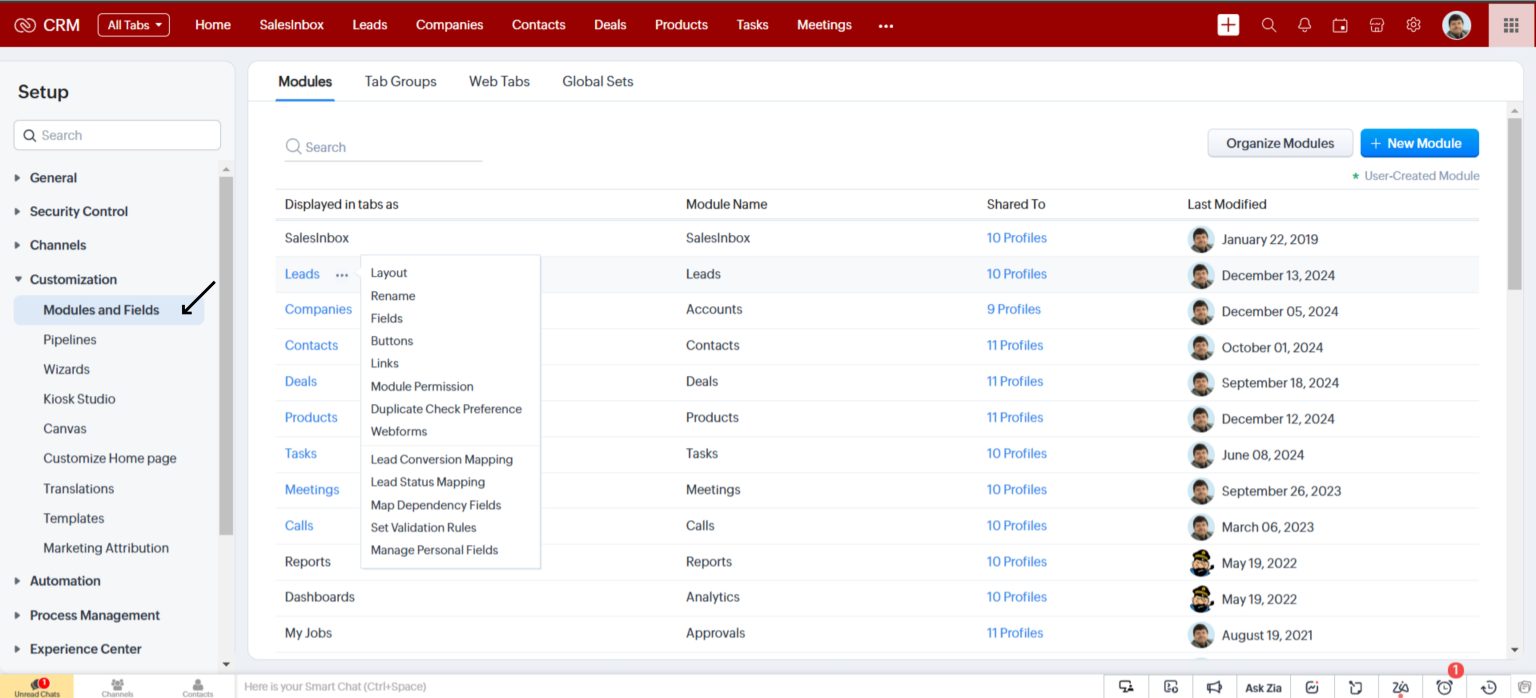Switch to the Web Tabs tab

point(499,82)
